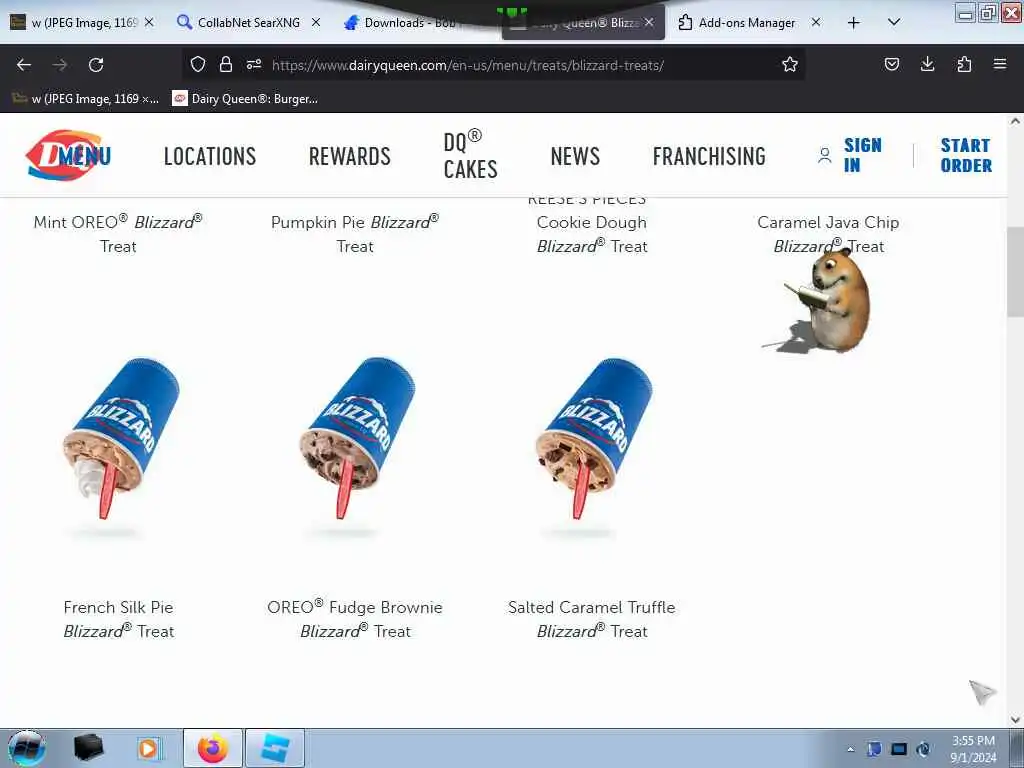
Task: Bookmark this page with the star icon
Action: [x=790, y=64]
